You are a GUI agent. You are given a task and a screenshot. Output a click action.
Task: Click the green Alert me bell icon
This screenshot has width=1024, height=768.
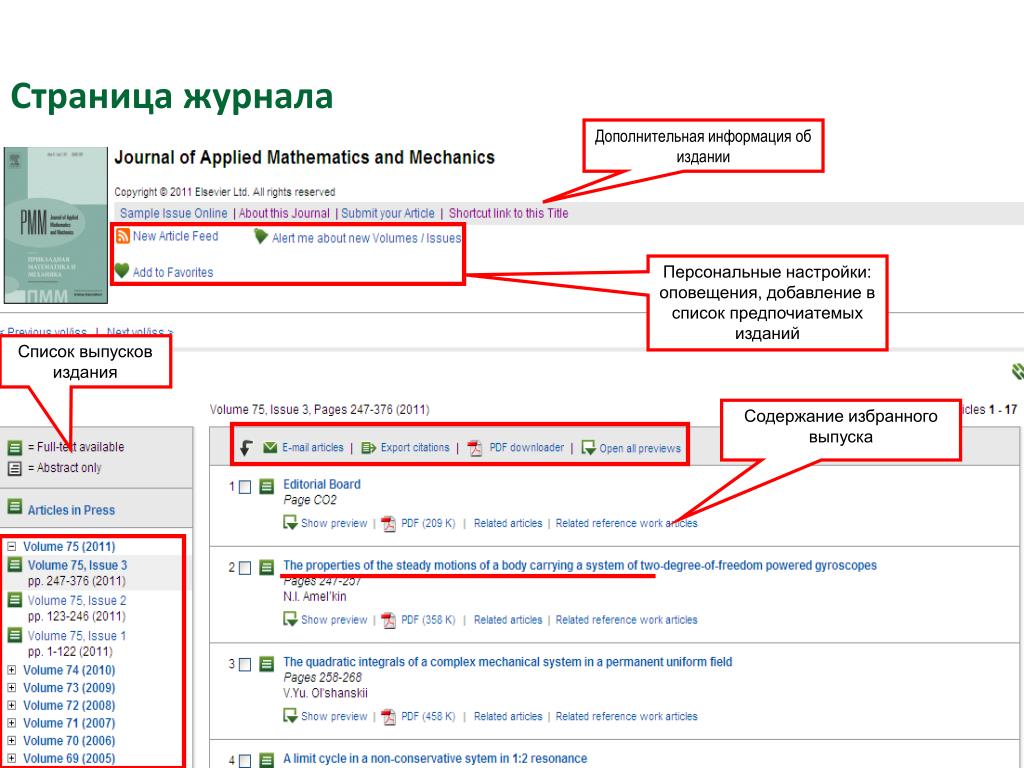pyautogui.click(x=261, y=236)
